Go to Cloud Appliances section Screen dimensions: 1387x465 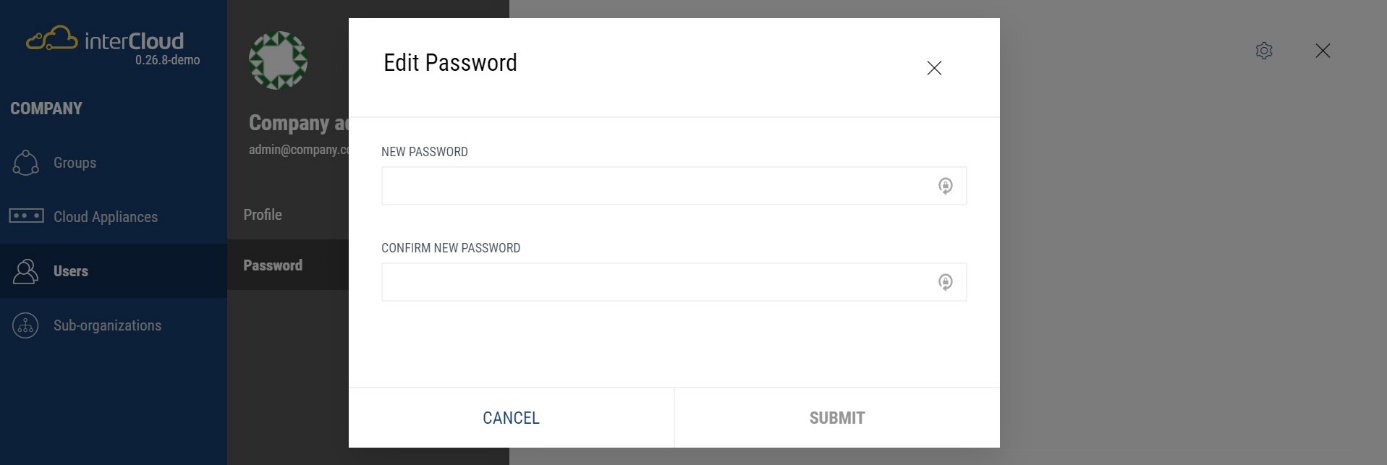pos(105,217)
